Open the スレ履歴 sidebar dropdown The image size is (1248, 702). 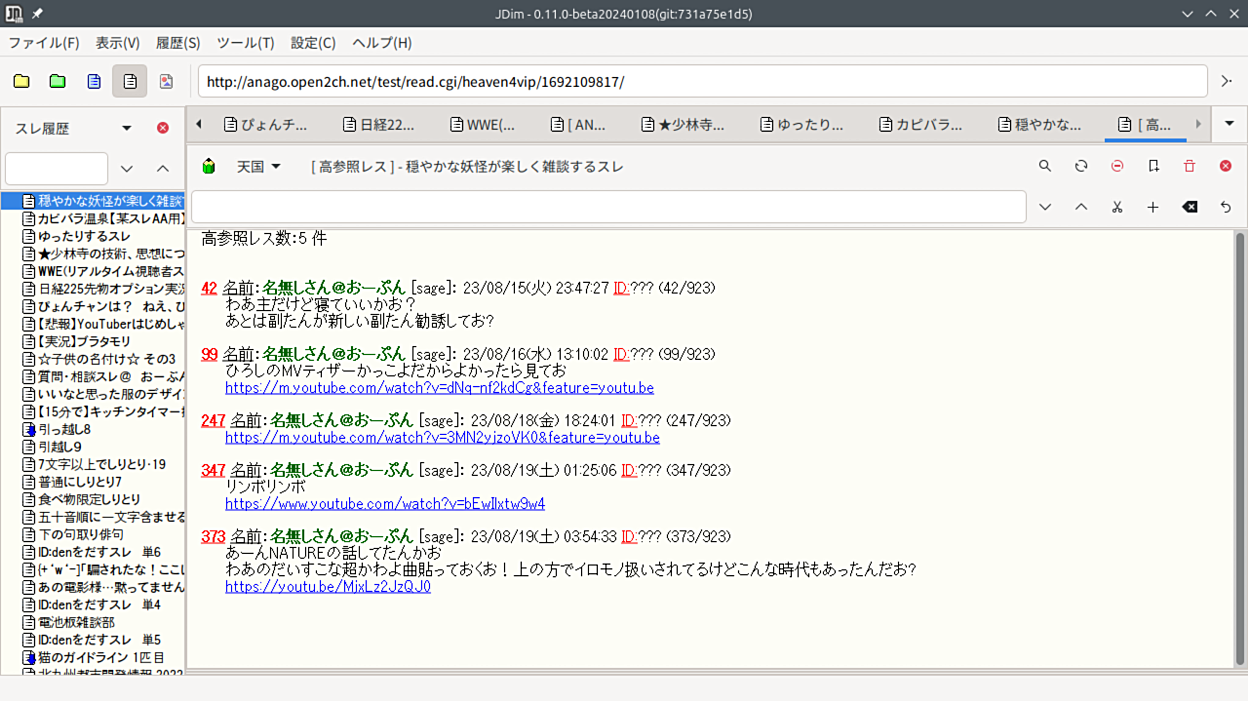[x=127, y=128]
